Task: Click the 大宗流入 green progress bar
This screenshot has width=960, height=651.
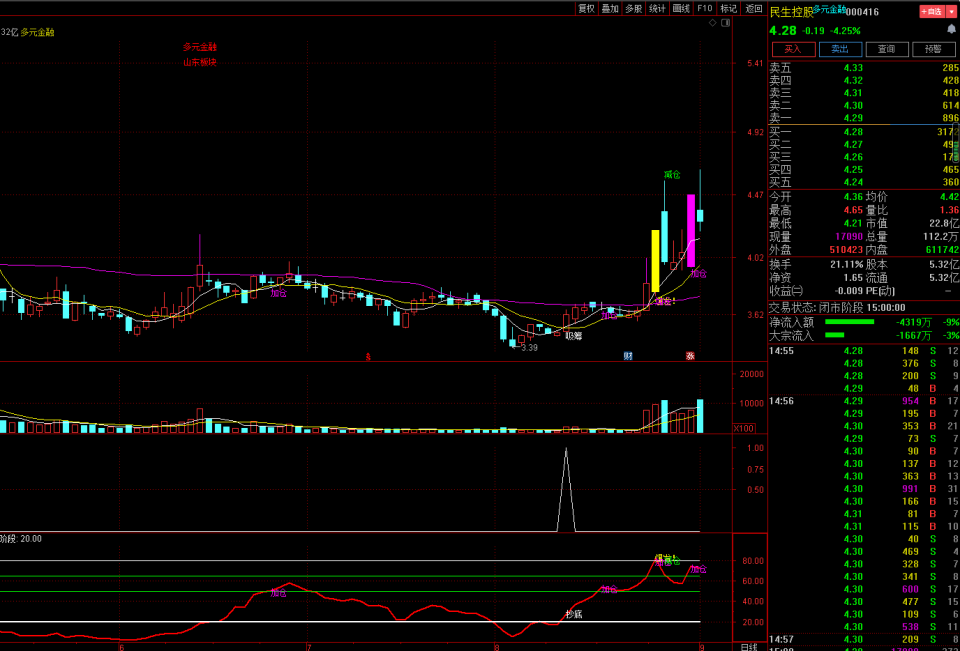Action: click(x=834, y=335)
